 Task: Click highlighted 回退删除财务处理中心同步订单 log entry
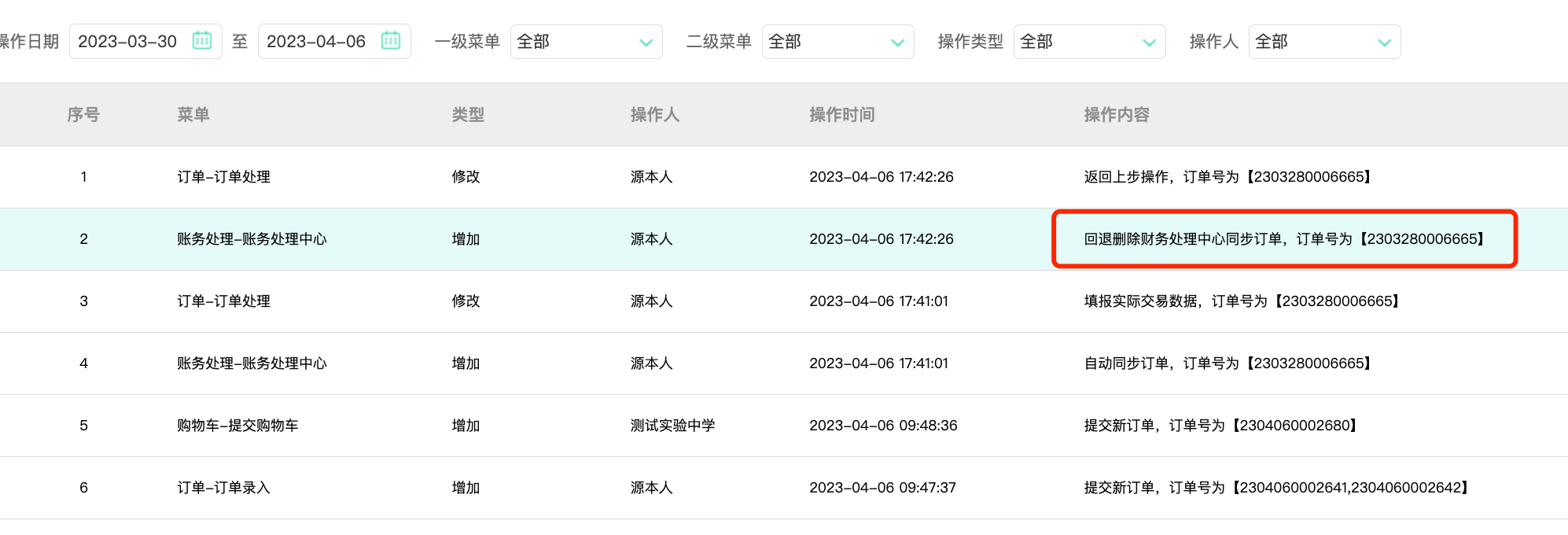point(1284,239)
